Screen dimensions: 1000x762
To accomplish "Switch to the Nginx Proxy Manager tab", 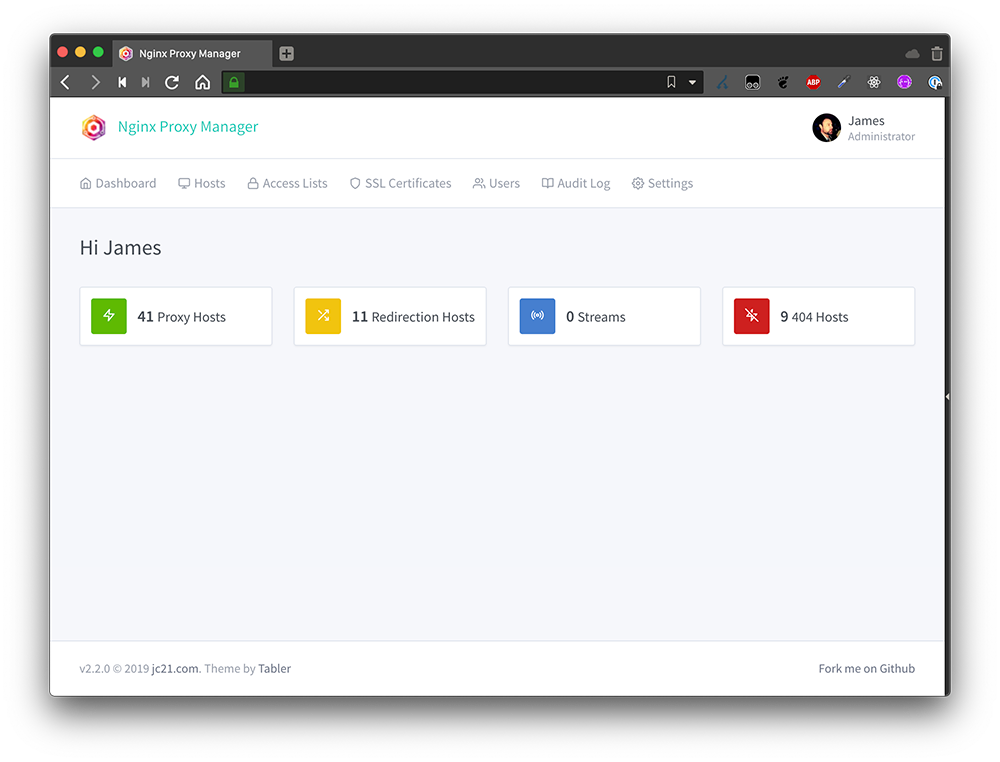I will [x=192, y=53].
